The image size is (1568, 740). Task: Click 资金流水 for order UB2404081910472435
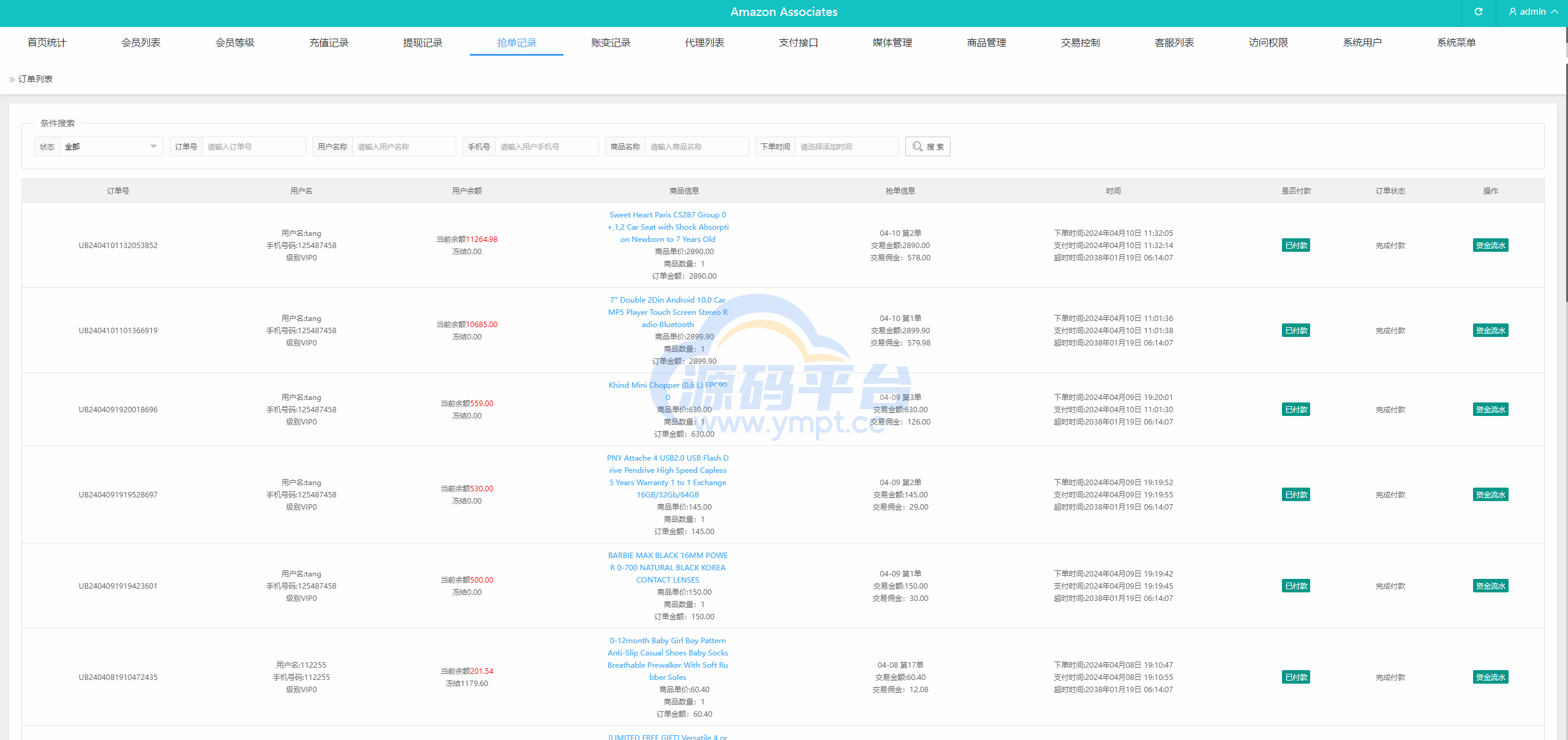pos(1490,677)
